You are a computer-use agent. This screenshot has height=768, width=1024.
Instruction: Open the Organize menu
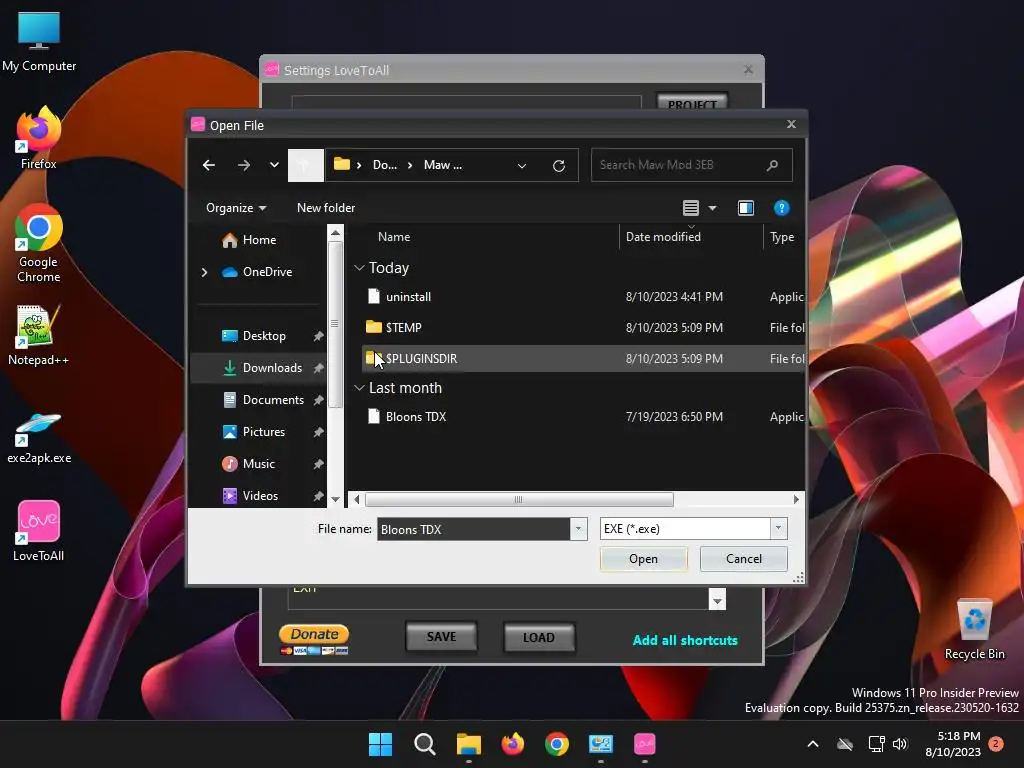pyautogui.click(x=236, y=208)
